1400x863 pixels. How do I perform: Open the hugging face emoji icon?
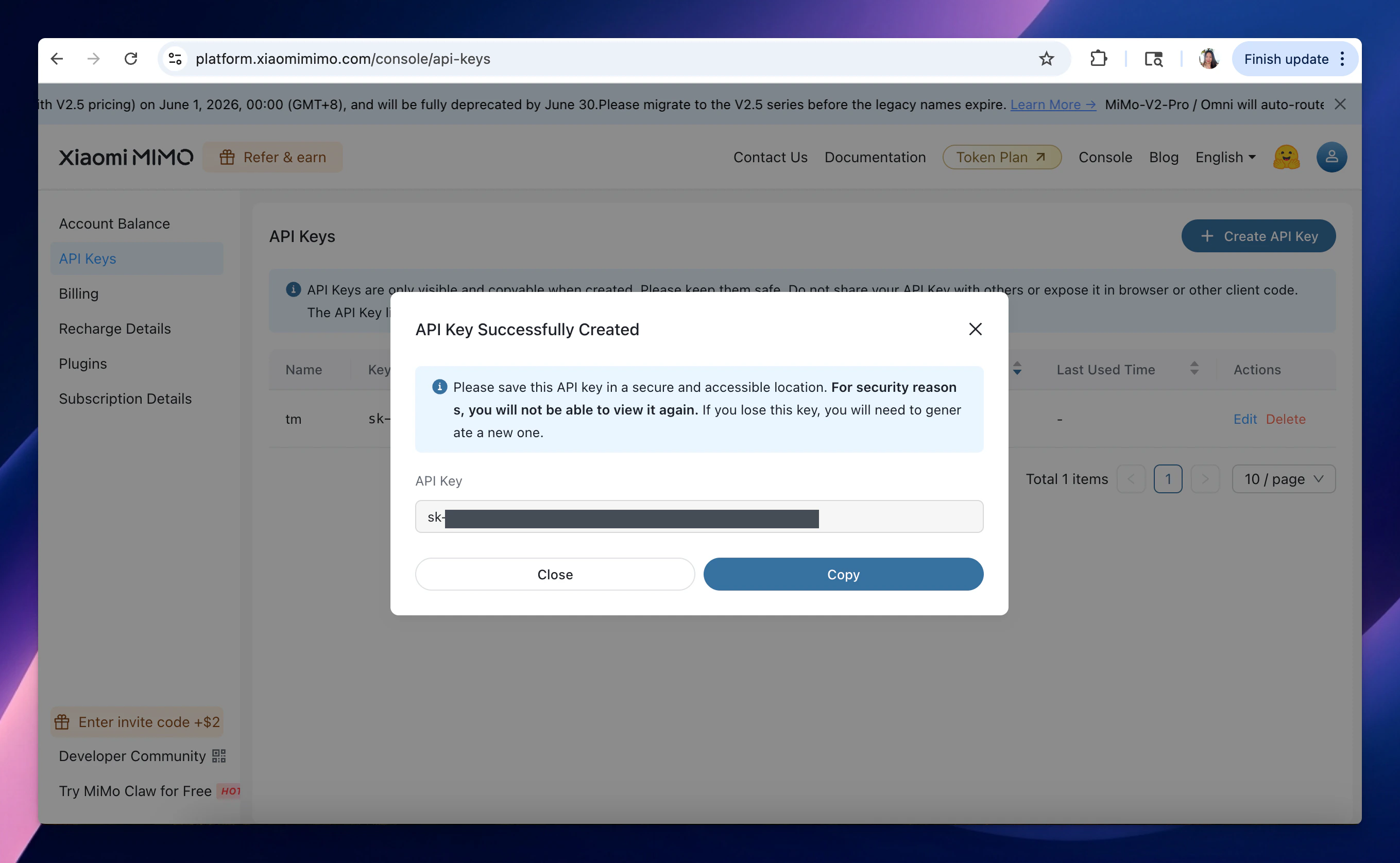tap(1286, 157)
